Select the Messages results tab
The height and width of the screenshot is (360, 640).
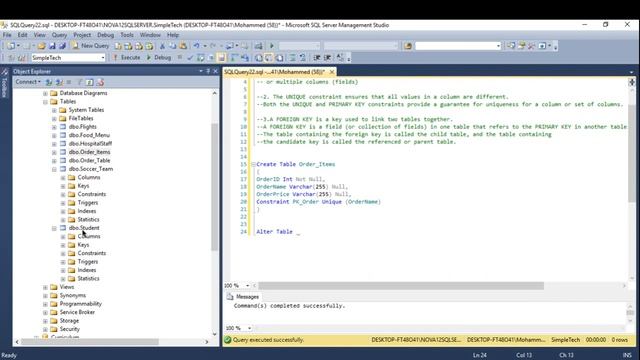pyautogui.click(x=244, y=297)
